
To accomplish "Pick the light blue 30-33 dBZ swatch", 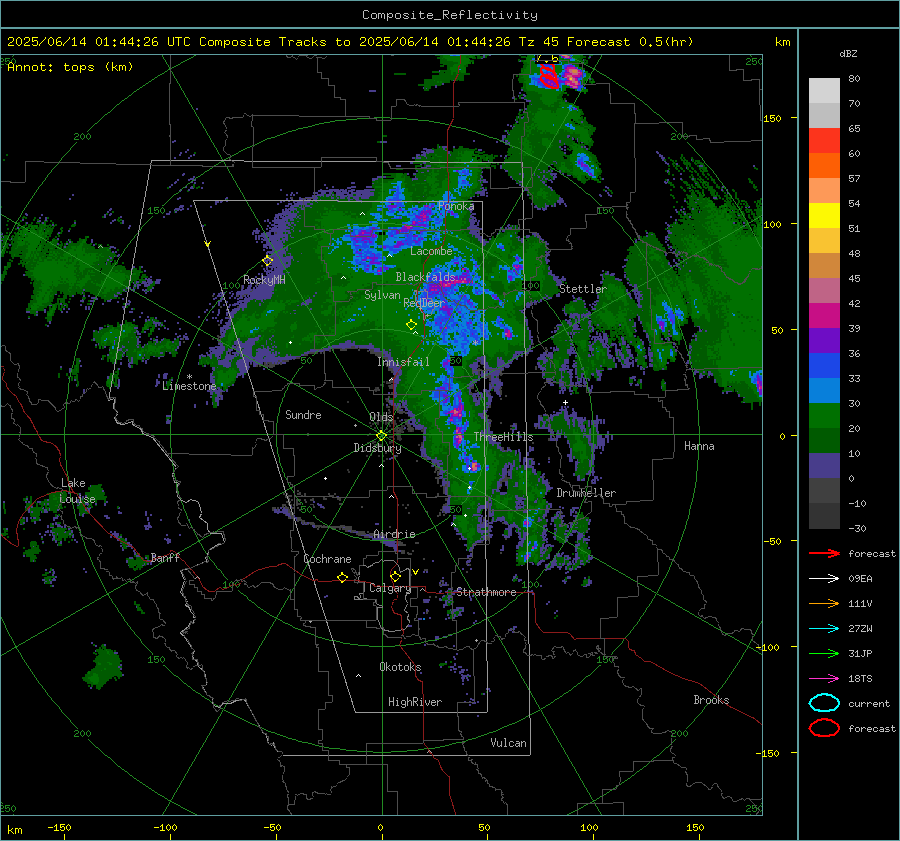I will coord(824,391).
